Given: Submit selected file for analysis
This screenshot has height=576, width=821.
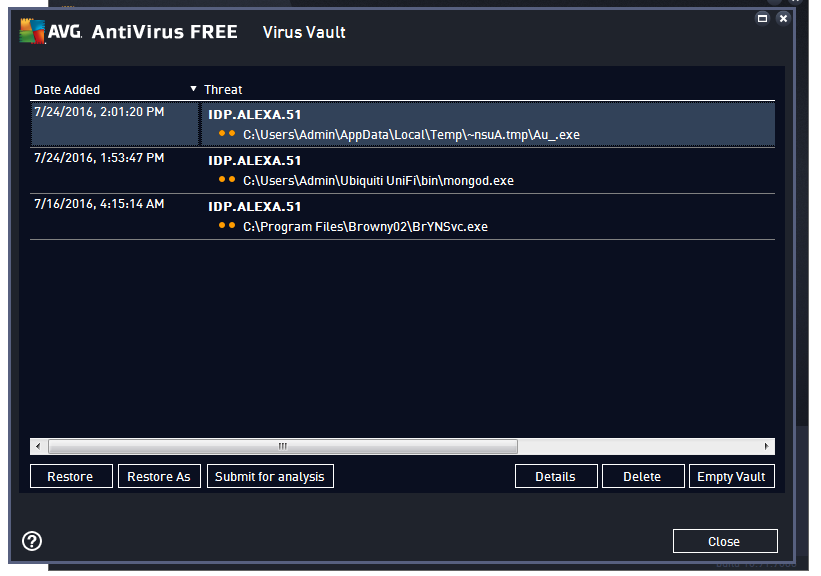Looking at the screenshot, I should pyautogui.click(x=270, y=477).
